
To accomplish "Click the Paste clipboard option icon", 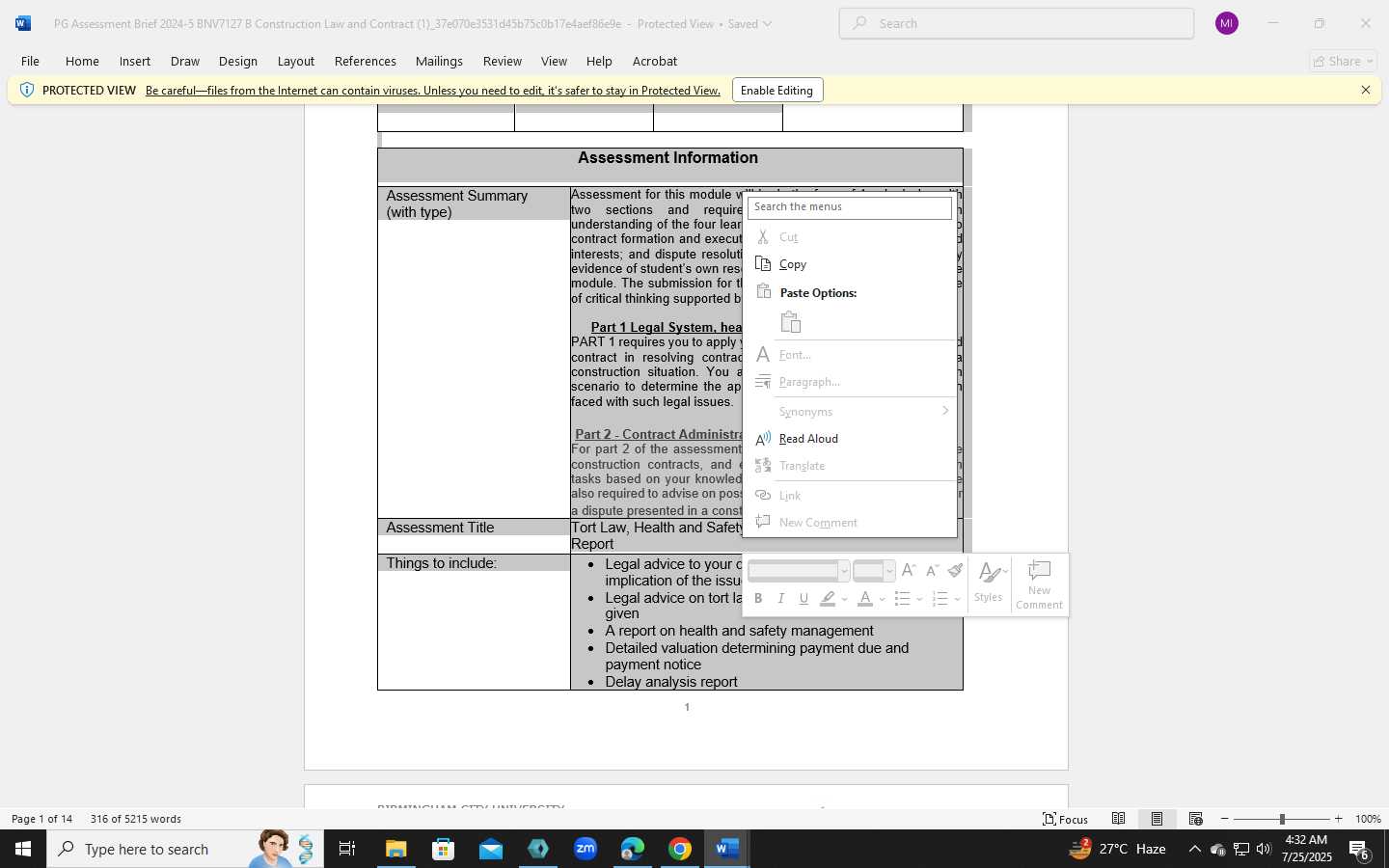I will [x=791, y=322].
